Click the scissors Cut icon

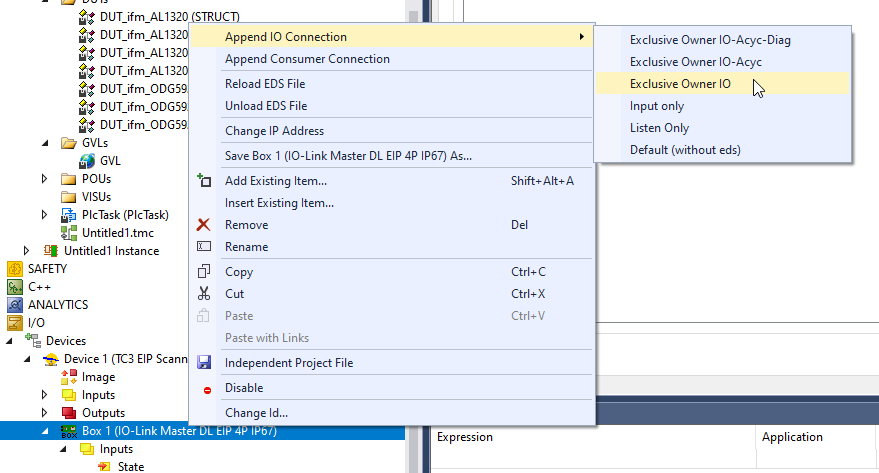pos(203,294)
